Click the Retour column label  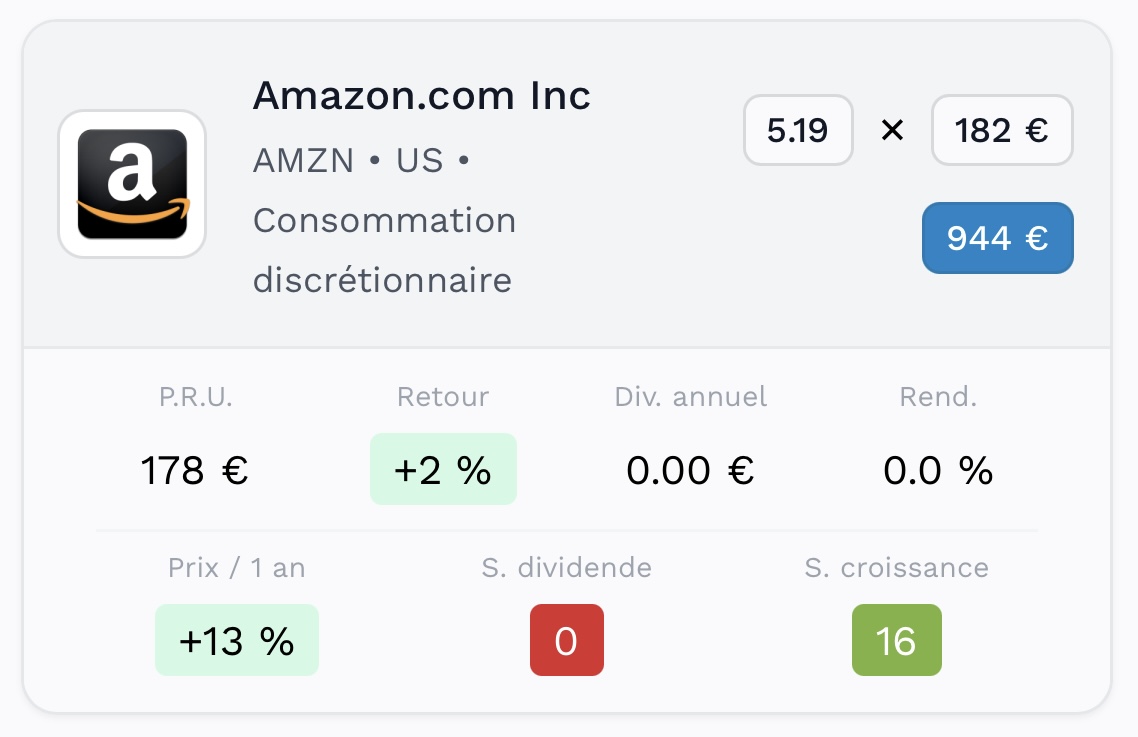click(x=443, y=397)
